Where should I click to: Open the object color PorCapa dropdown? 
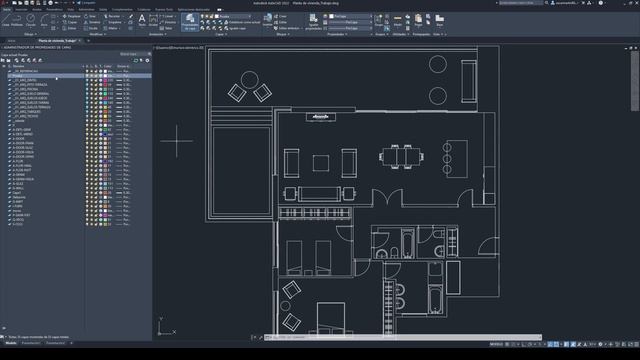coord(351,16)
